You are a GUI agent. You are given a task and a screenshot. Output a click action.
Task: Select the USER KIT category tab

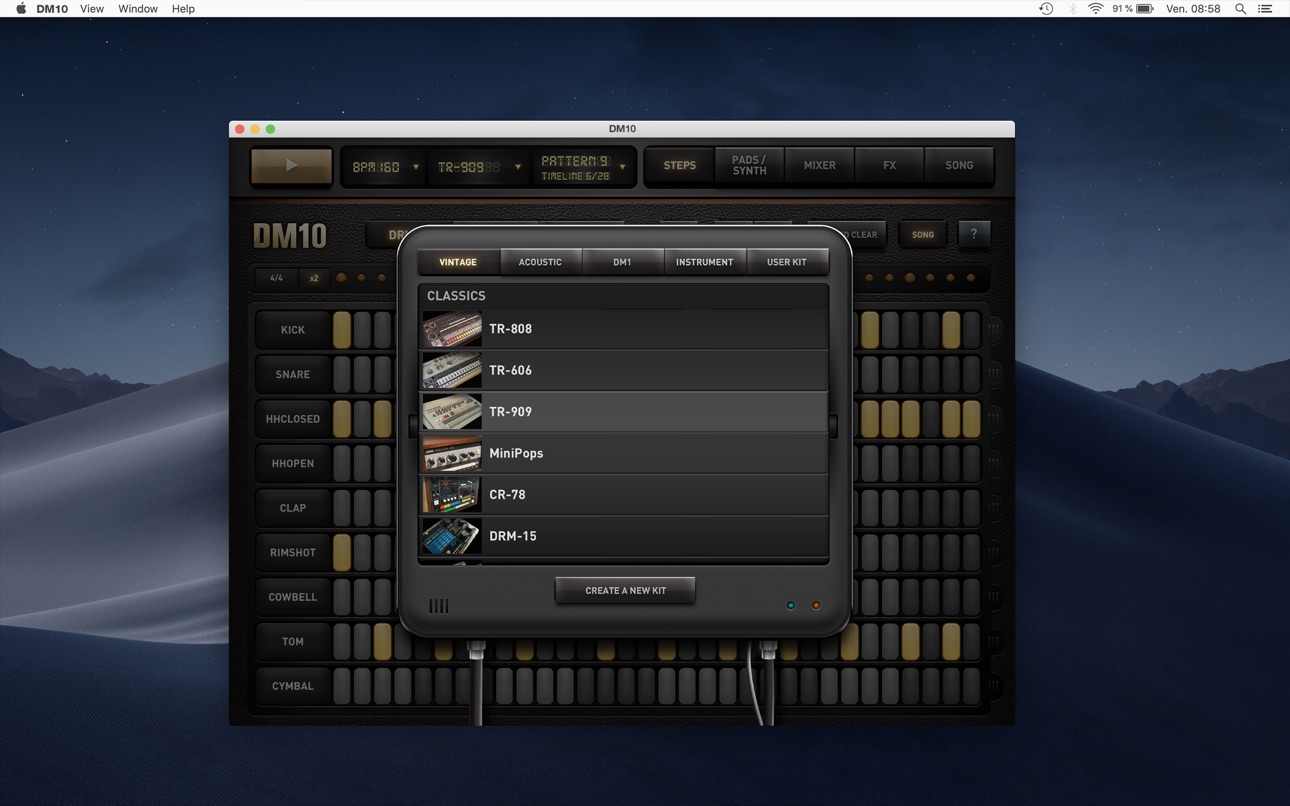[786, 262]
